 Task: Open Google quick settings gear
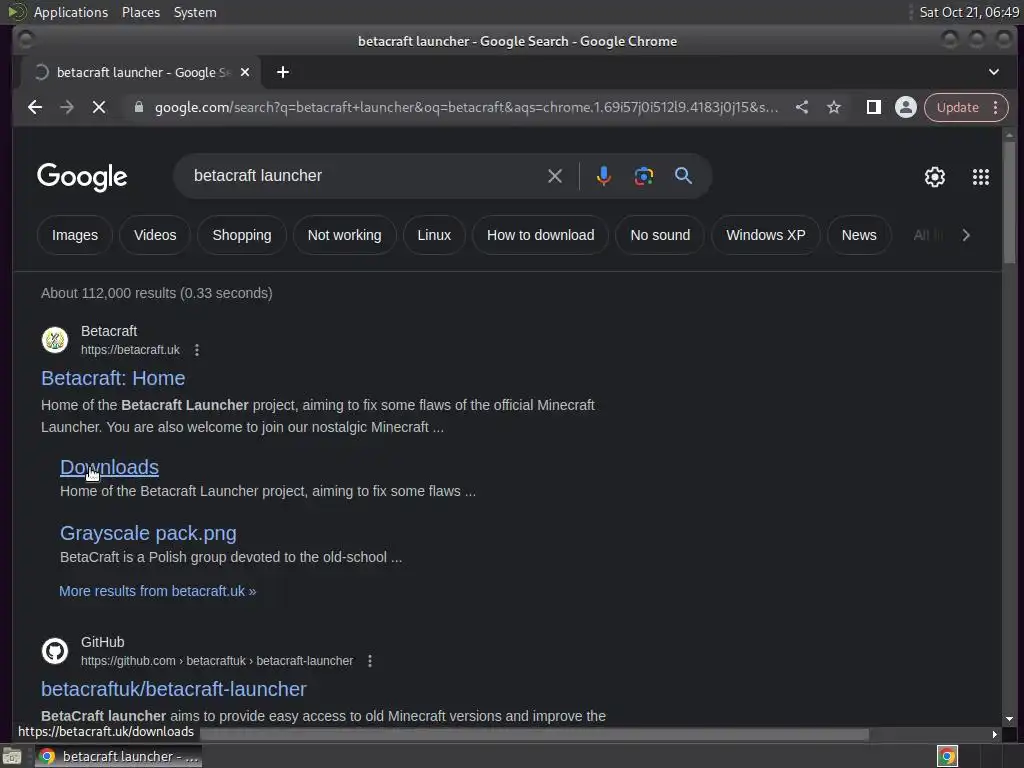pos(935,177)
